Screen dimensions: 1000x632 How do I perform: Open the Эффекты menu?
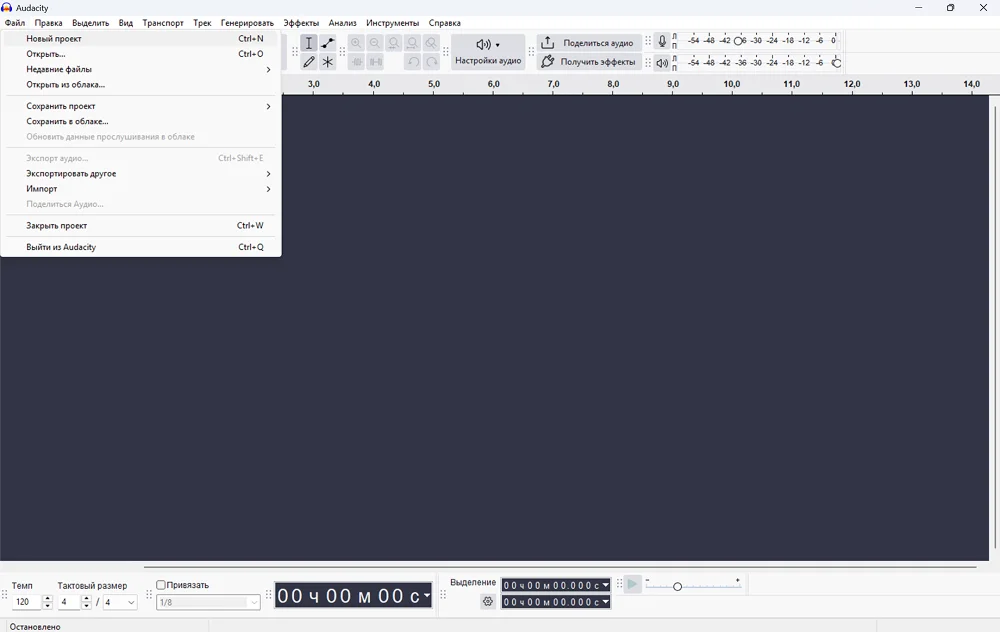(x=301, y=23)
